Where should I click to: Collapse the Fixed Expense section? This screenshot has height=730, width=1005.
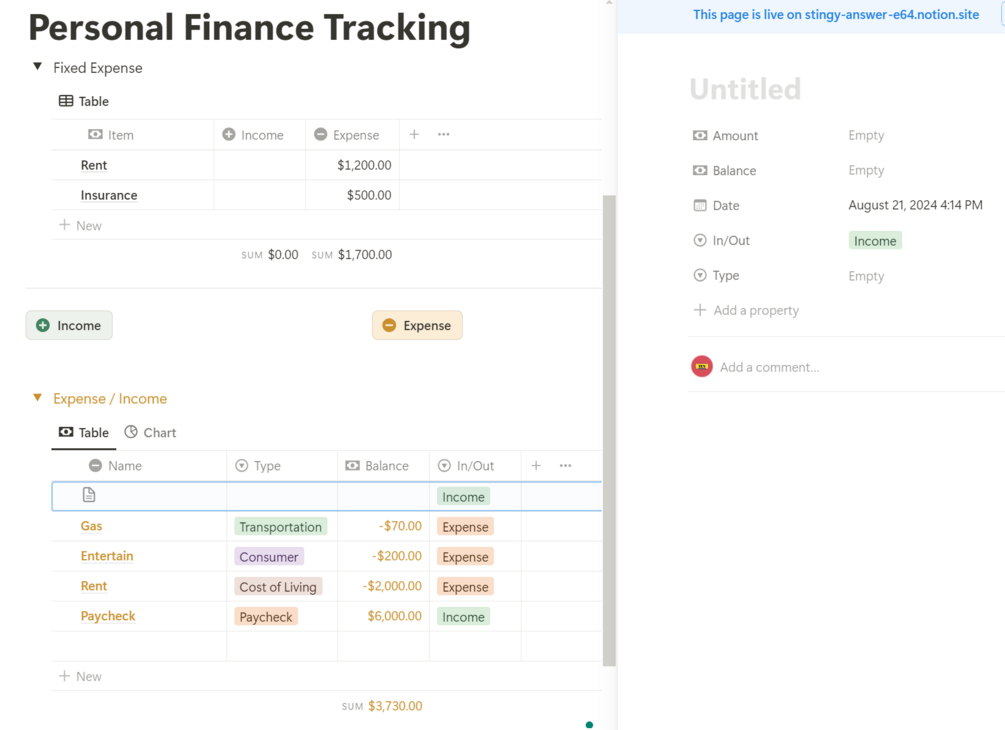[36, 67]
